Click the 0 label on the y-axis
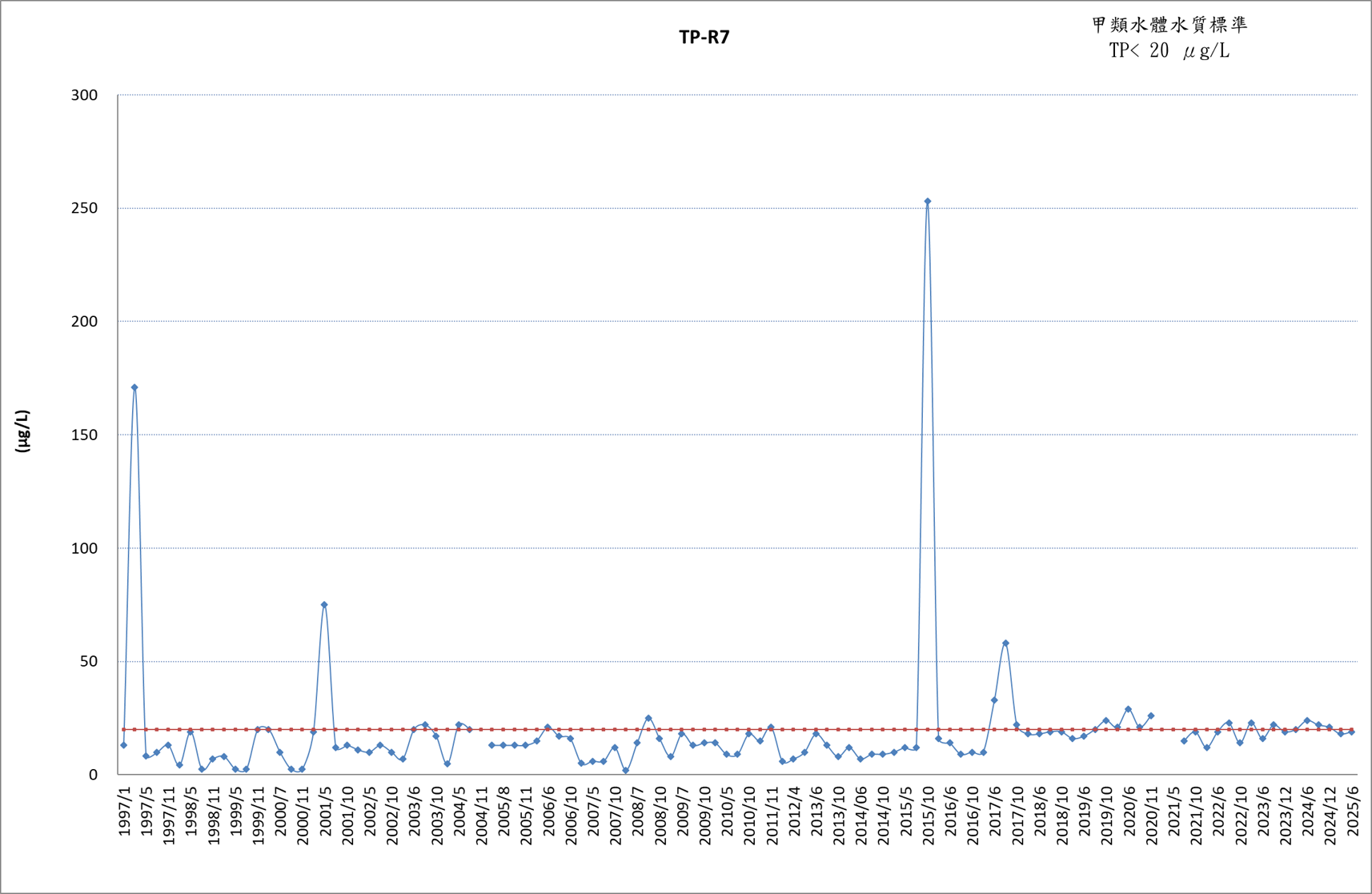The width and height of the screenshot is (1372, 894). tap(93, 775)
